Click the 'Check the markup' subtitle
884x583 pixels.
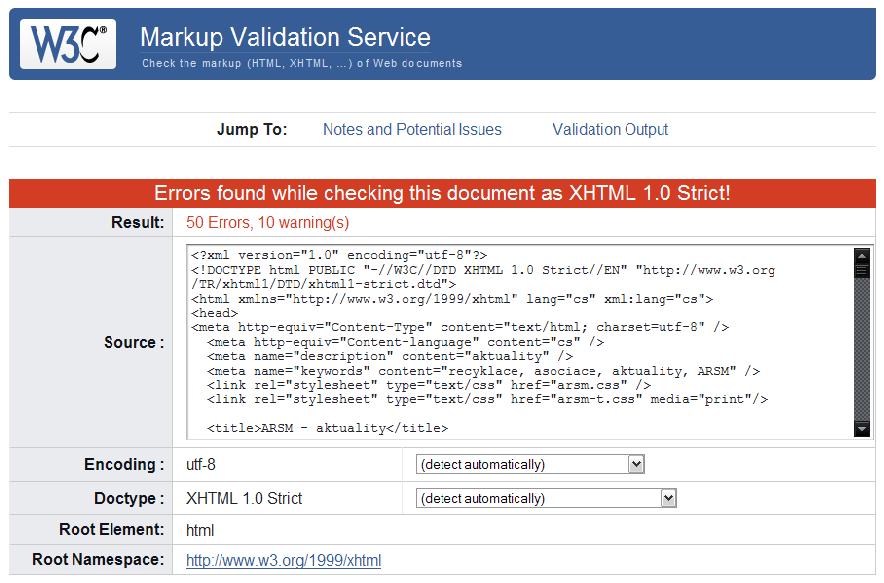[x=302, y=63]
